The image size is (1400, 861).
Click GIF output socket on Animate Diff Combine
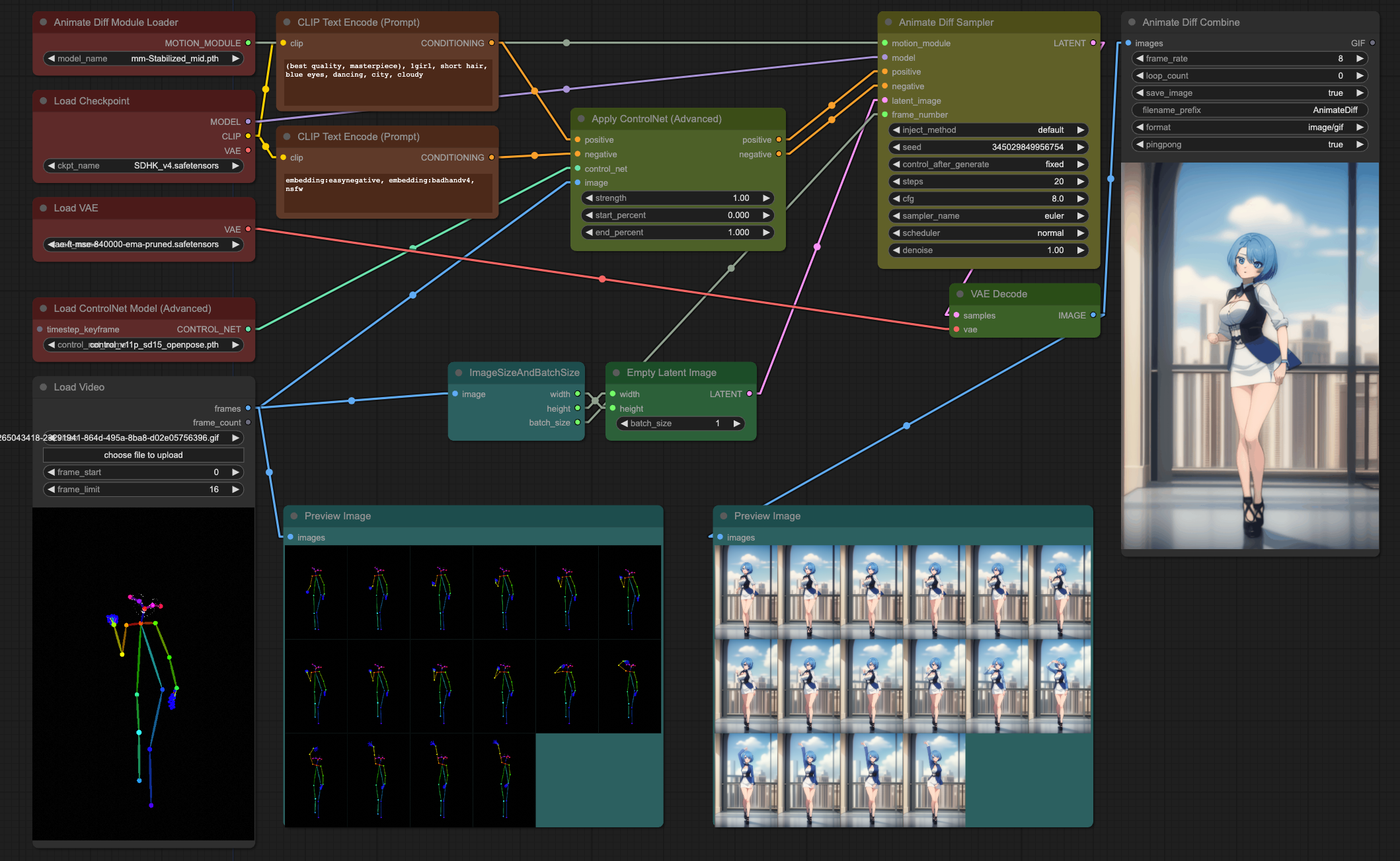pos(1372,43)
